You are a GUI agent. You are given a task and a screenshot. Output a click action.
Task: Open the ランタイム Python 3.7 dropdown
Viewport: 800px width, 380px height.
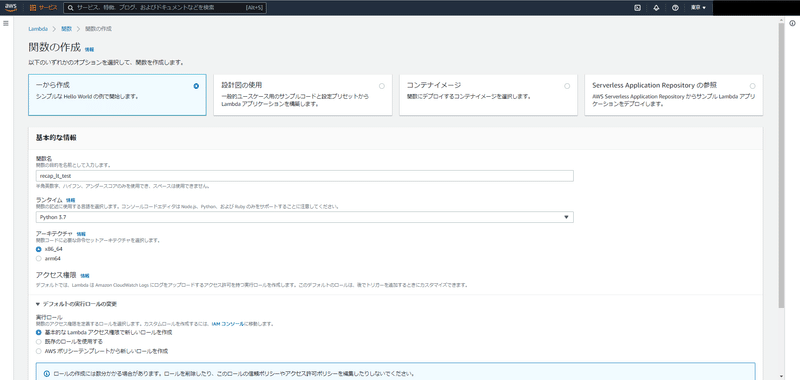305,217
